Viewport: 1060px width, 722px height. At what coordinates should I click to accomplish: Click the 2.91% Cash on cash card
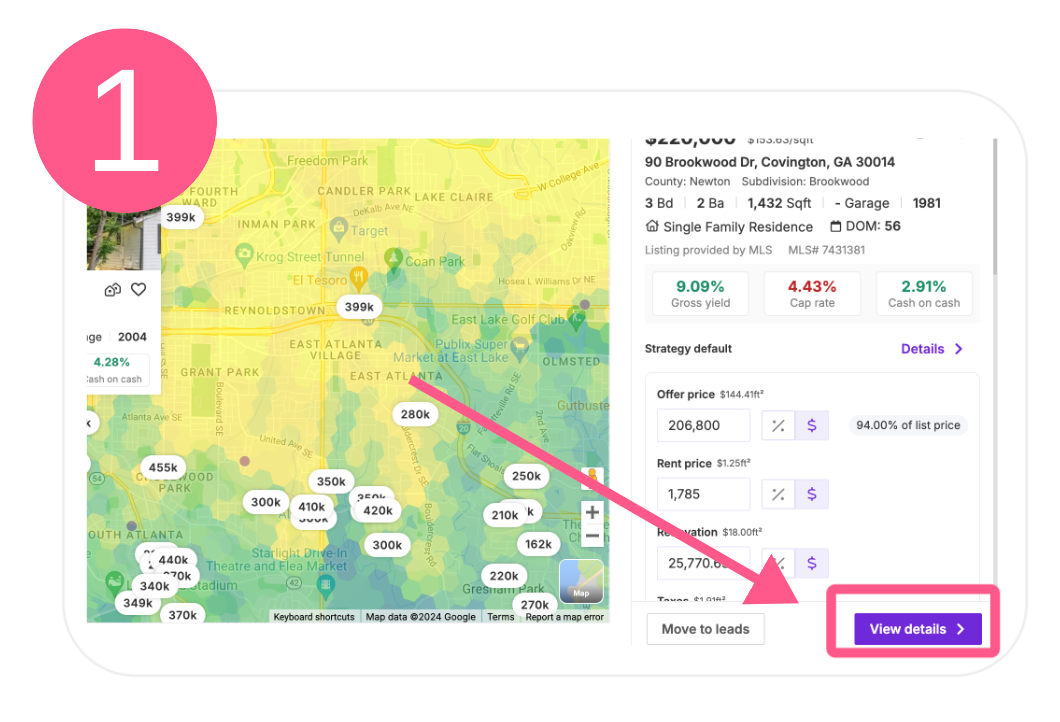(923, 293)
